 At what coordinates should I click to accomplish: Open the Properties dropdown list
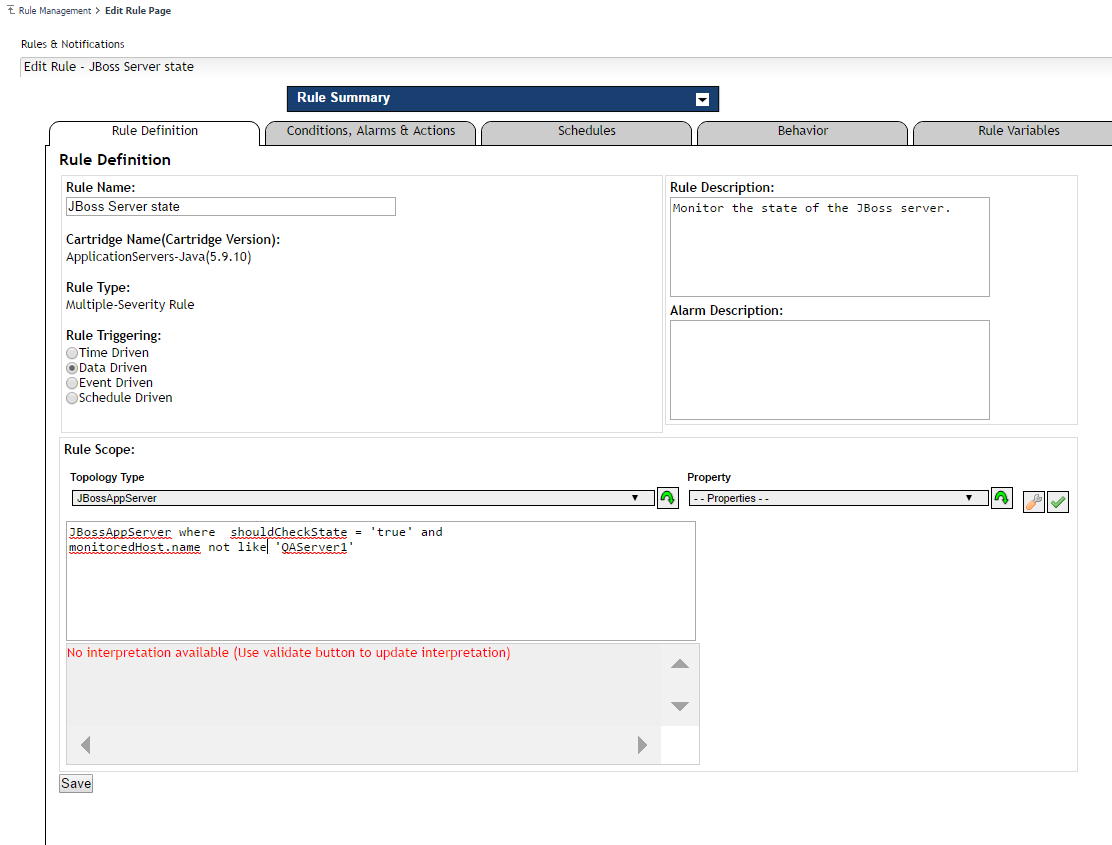pos(837,498)
